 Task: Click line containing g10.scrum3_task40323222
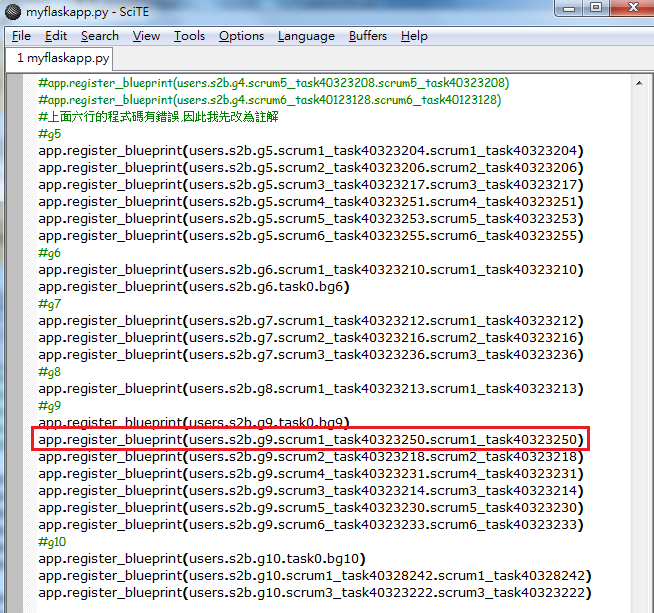(315, 593)
